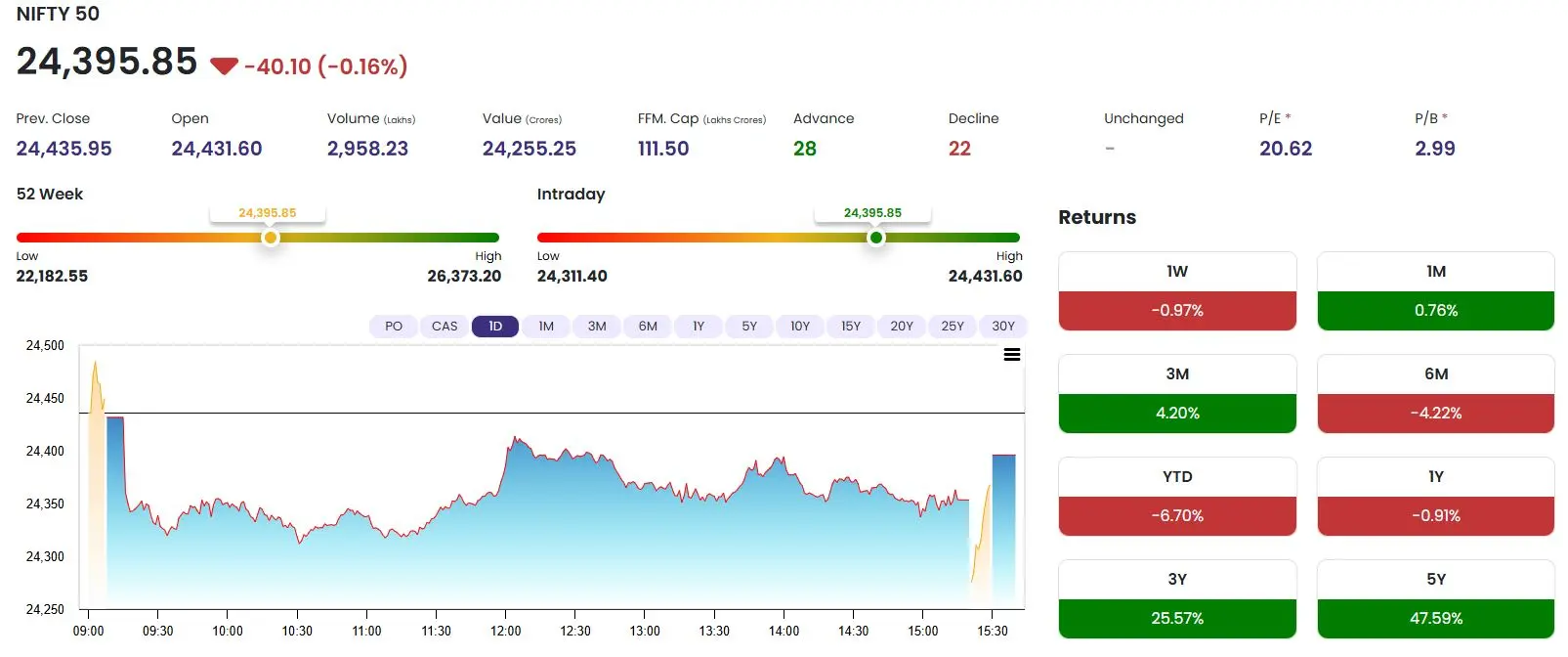Click the green Intraday tooltip value
1568x657 pixels.
(872, 213)
